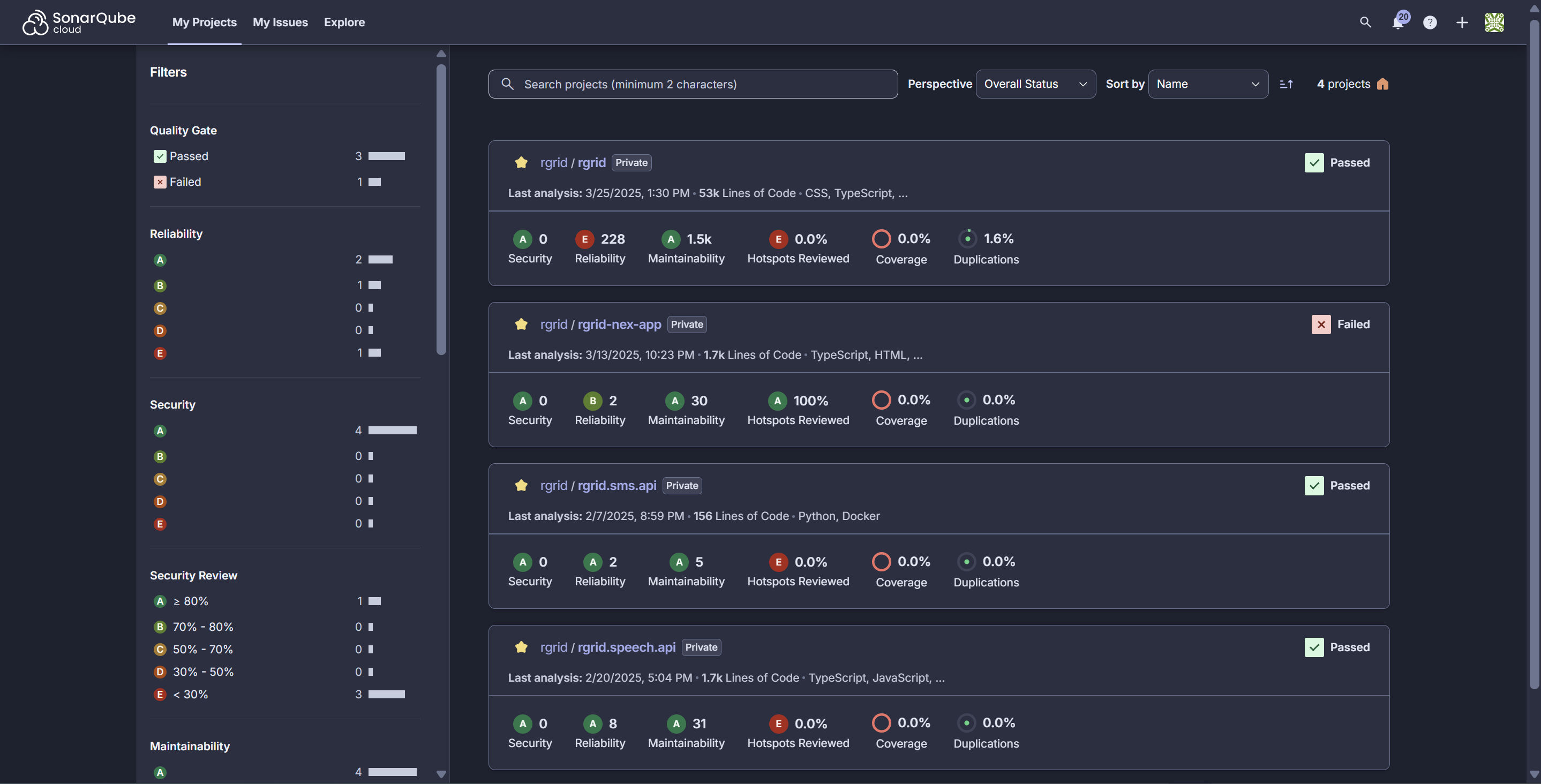Click the SonarQube cloud logo

click(79, 22)
